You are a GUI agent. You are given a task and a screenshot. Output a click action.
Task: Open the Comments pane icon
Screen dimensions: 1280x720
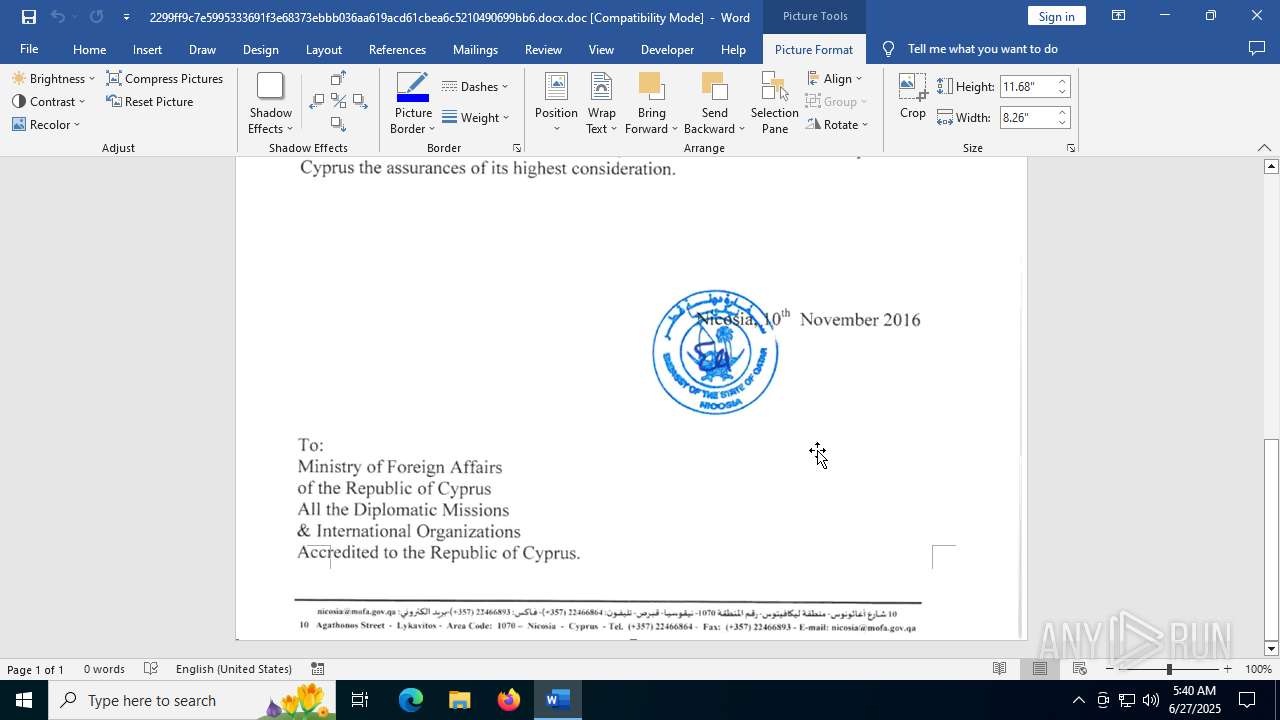click(x=1257, y=49)
